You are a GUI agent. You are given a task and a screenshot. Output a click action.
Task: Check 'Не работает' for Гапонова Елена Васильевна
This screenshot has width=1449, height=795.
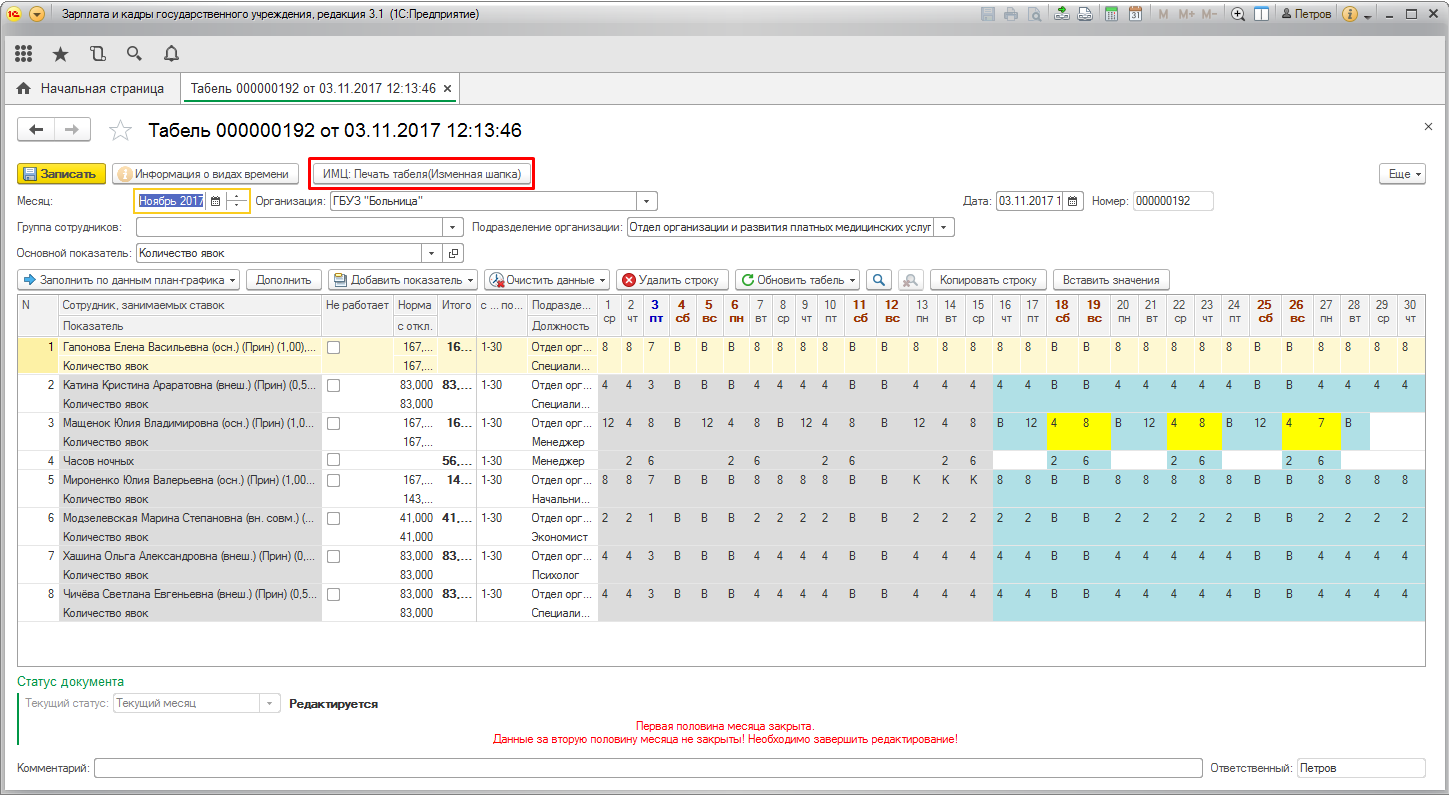tap(334, 347)
